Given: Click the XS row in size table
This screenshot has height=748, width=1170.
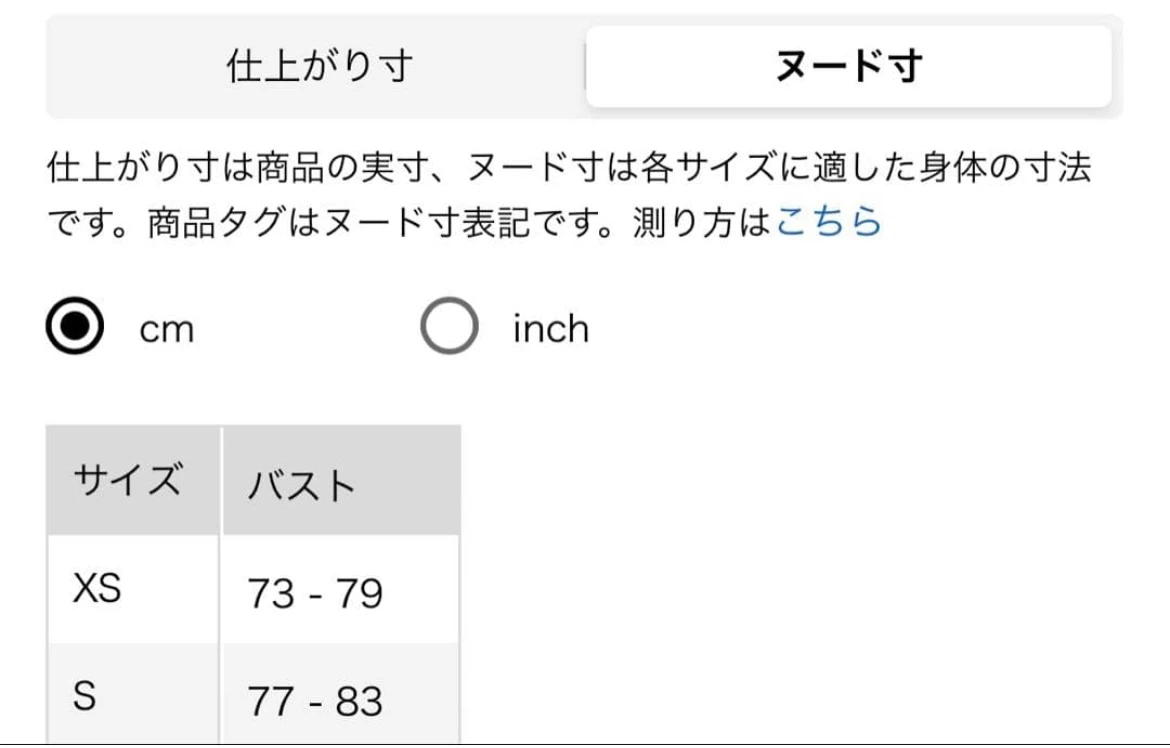Looking at the screenshot, I should (253, 589).
